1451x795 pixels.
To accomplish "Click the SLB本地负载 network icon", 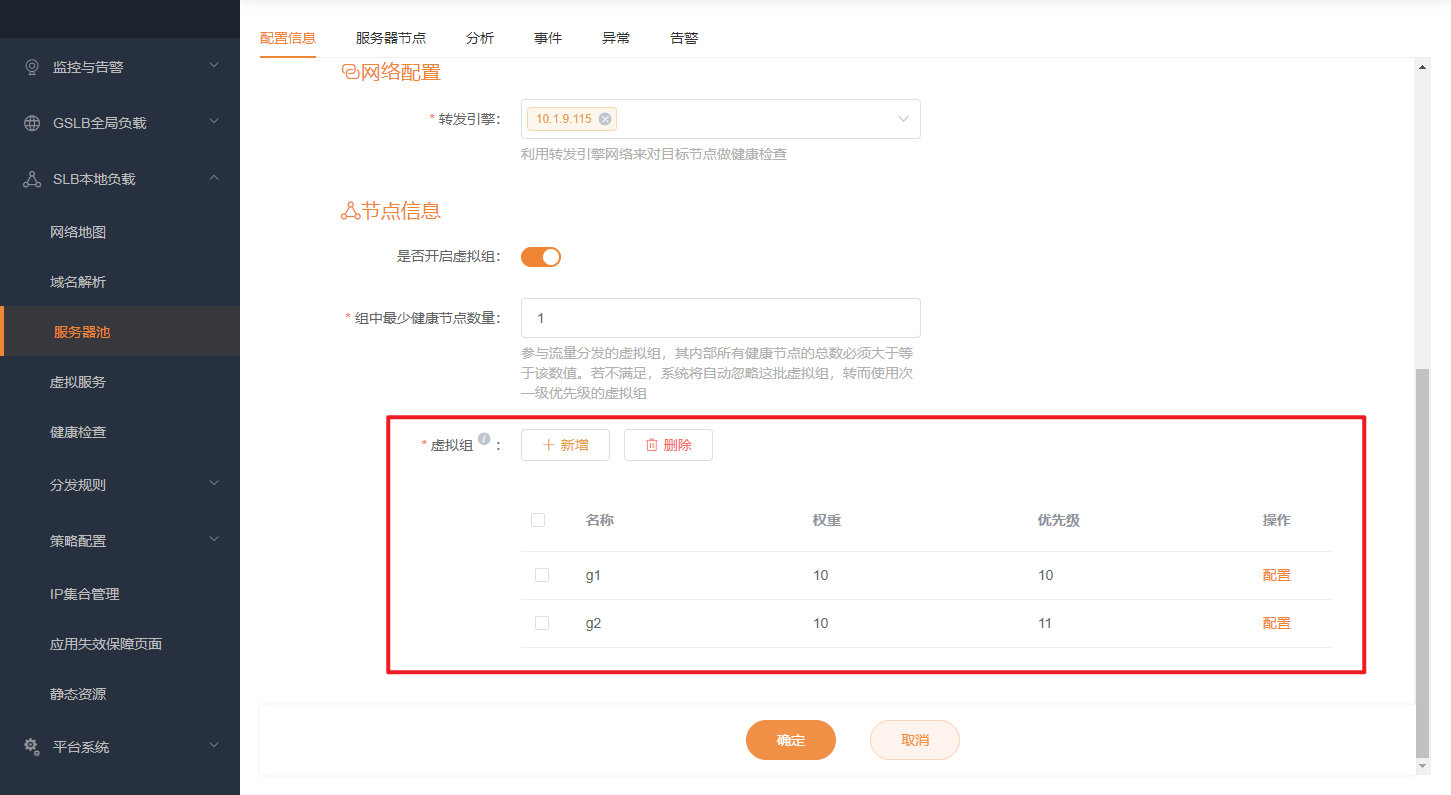I will (32, 179).
